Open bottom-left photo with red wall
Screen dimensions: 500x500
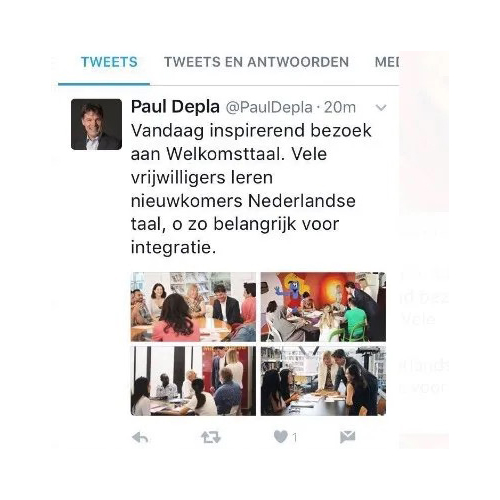click(x=193, y=381)
